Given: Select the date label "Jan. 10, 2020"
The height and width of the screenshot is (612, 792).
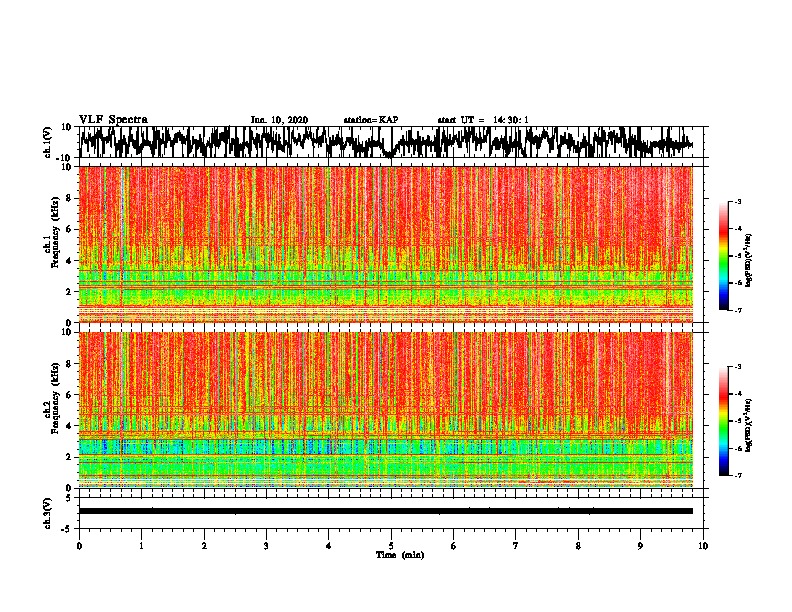Looking at the screenshot, I should point(279,120).
